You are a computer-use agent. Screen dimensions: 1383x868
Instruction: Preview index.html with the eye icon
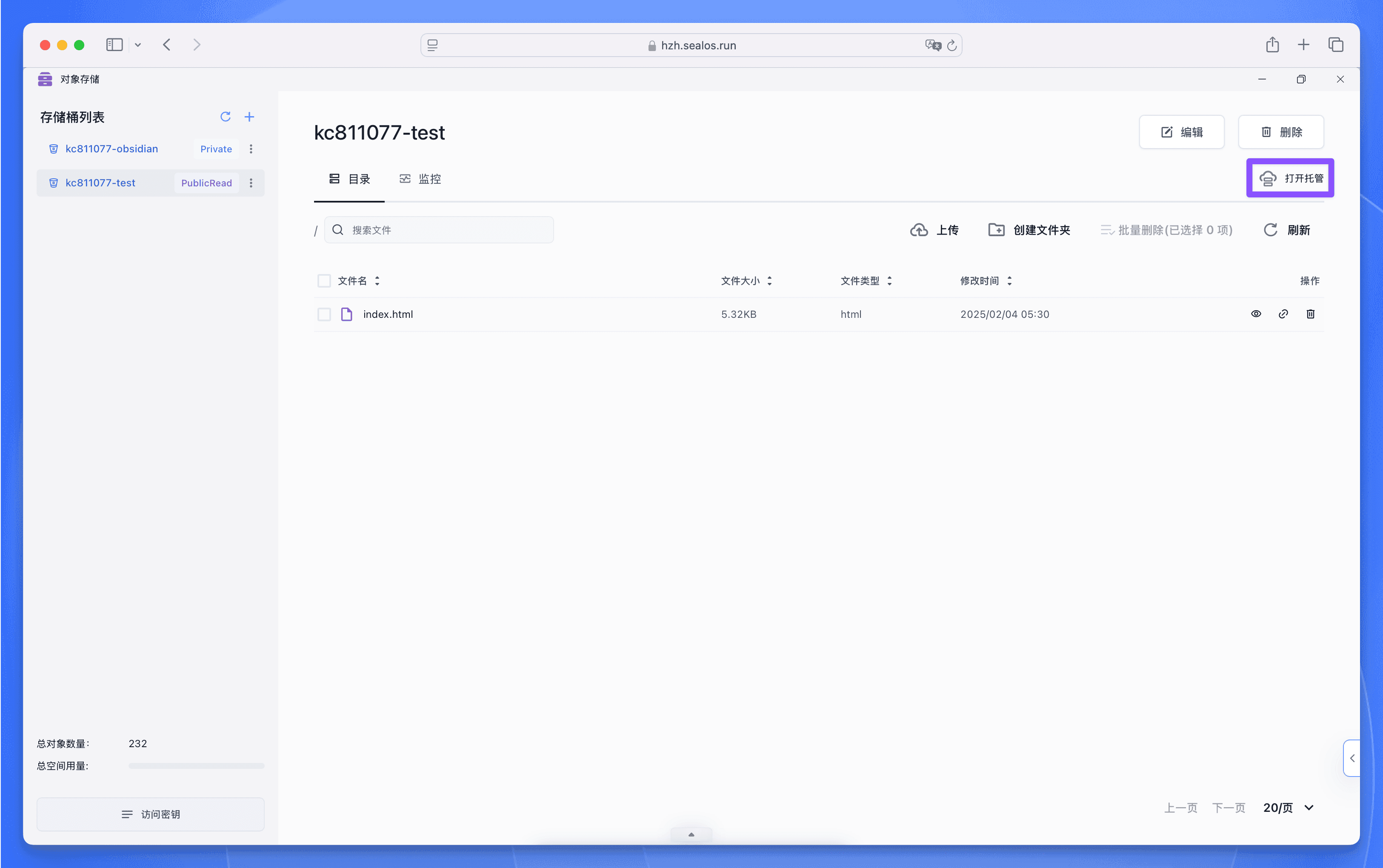point(1255,314)
